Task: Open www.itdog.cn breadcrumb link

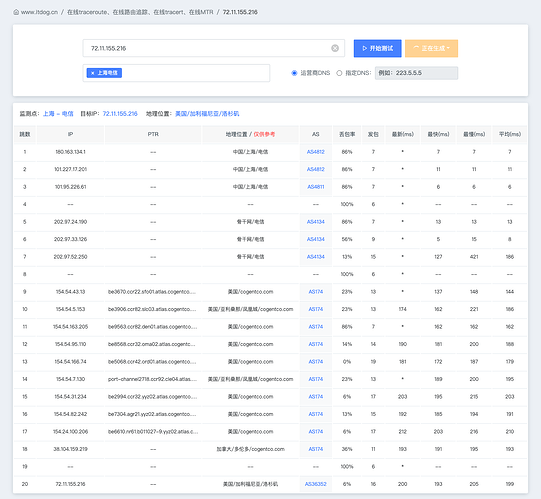Action: tap(39, 12)
